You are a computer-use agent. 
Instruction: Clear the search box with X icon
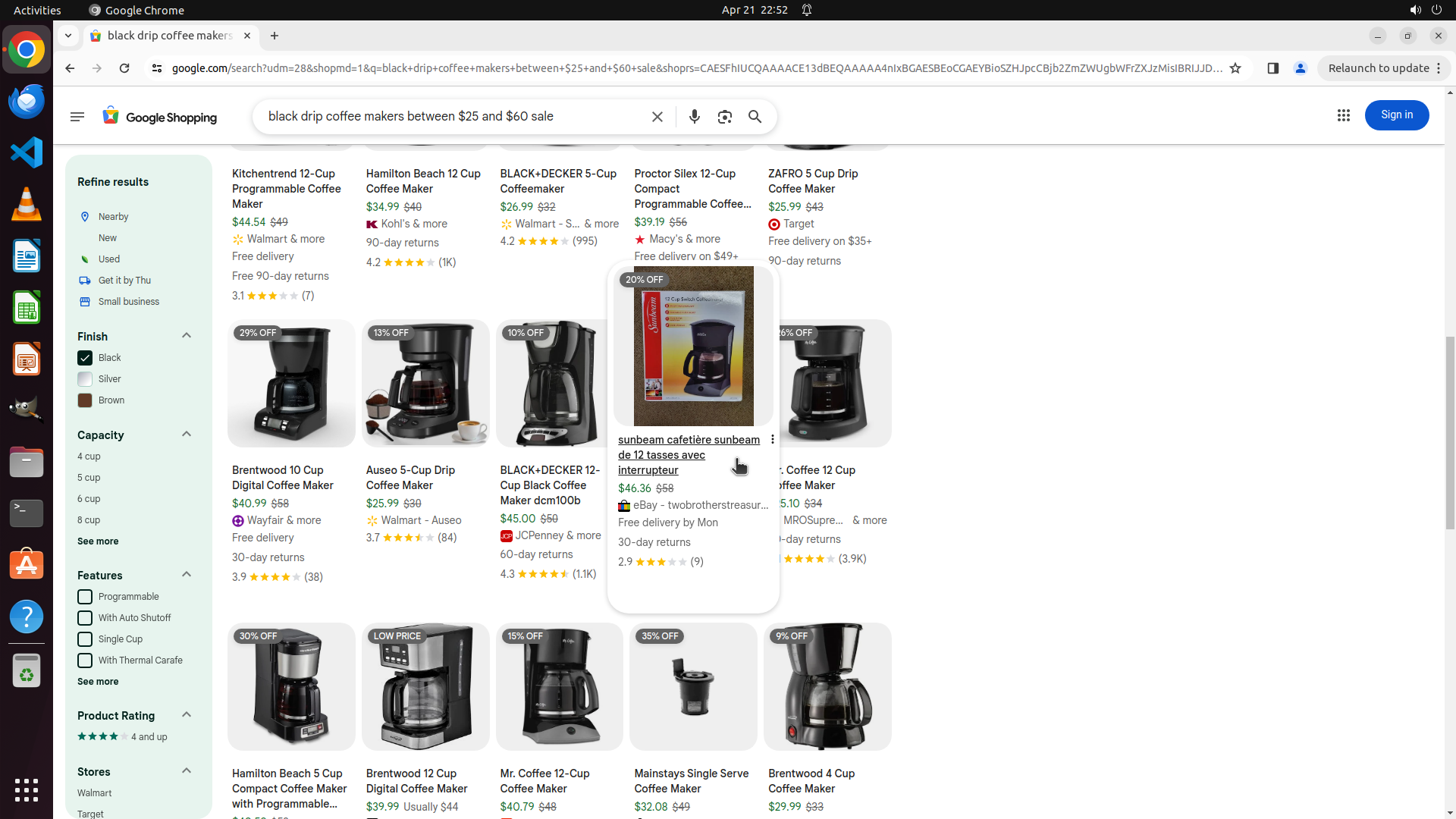coord(657,117)
